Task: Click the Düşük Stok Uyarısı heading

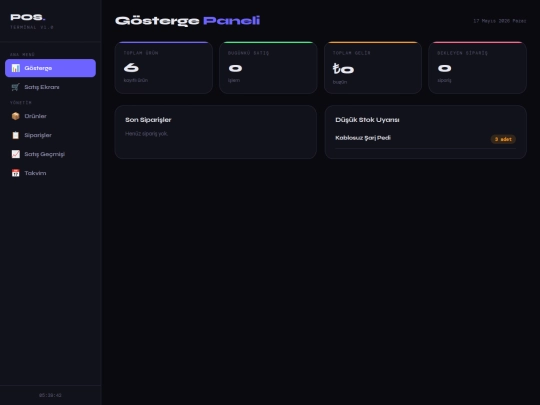Action: click(367, 120)
